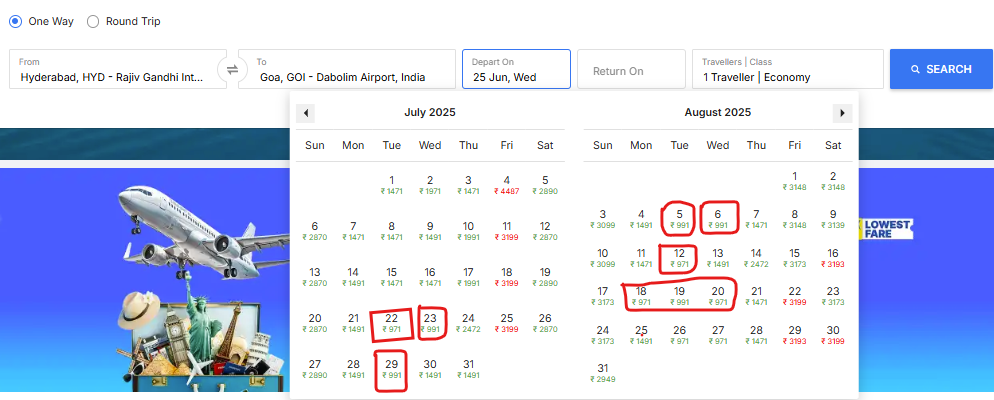Pick July 23 with ₹991 fare
The height and width of the screenshot is (400, 994).
pos(430,323)
